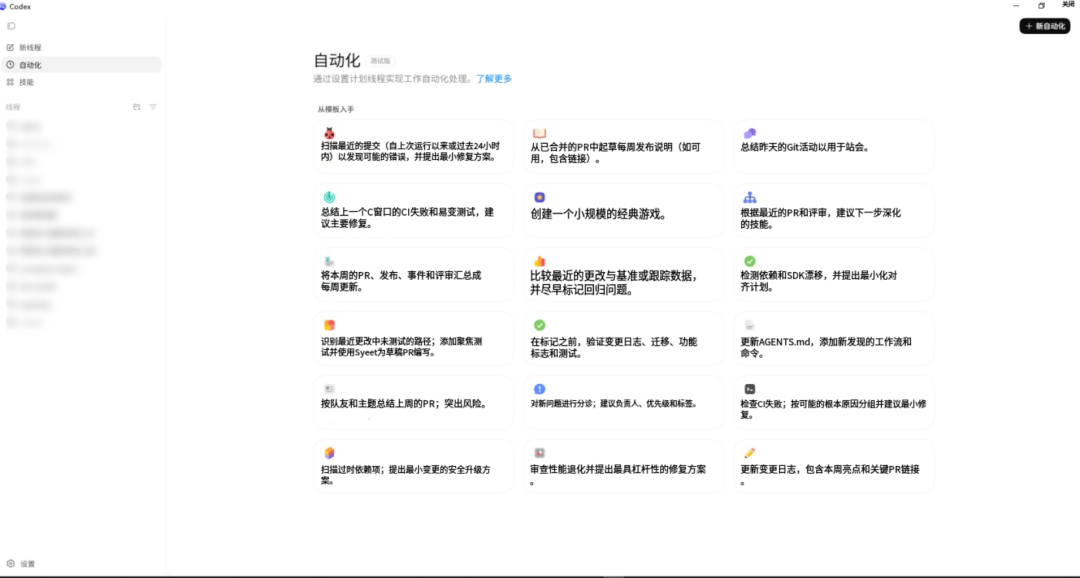Image resolution: width=1080 pixels, height=578 pixels.
Task: Toggle the sidebar collapse control below Codex
Action: (x=11, y=26)
